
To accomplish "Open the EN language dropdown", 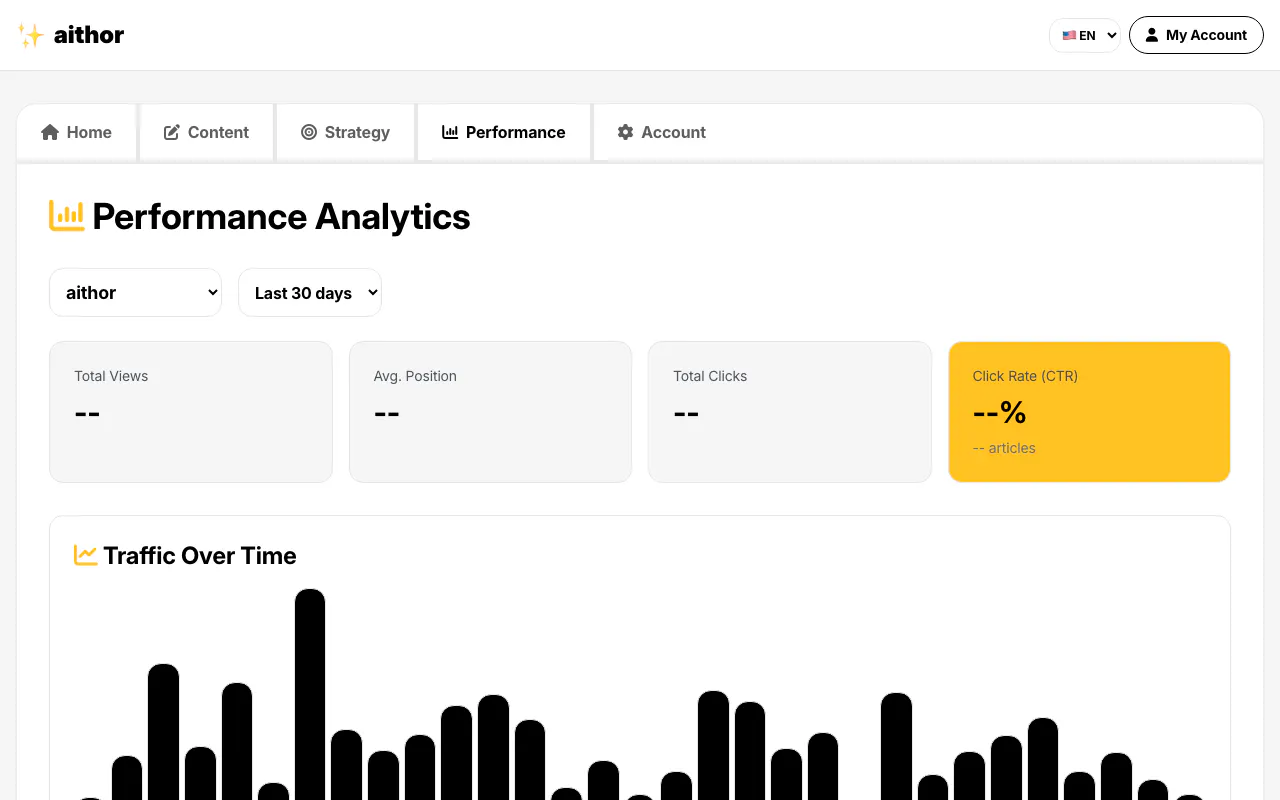I will [1085, 35].
